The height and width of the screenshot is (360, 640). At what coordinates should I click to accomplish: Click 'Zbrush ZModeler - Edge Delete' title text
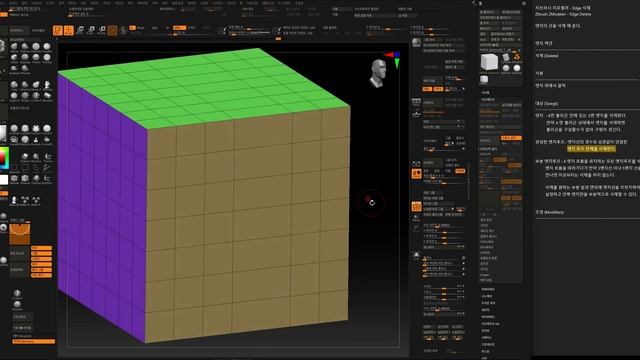tap(563, 14)
